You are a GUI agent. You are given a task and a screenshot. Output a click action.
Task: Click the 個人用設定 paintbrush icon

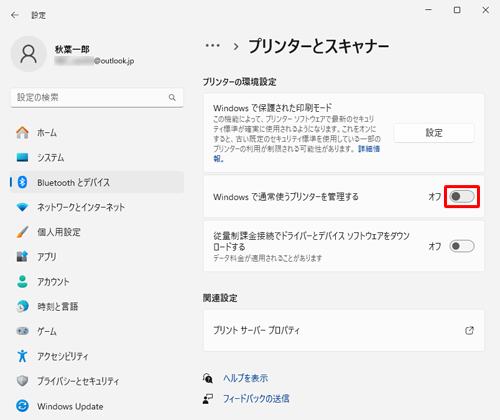pos(22,232)
